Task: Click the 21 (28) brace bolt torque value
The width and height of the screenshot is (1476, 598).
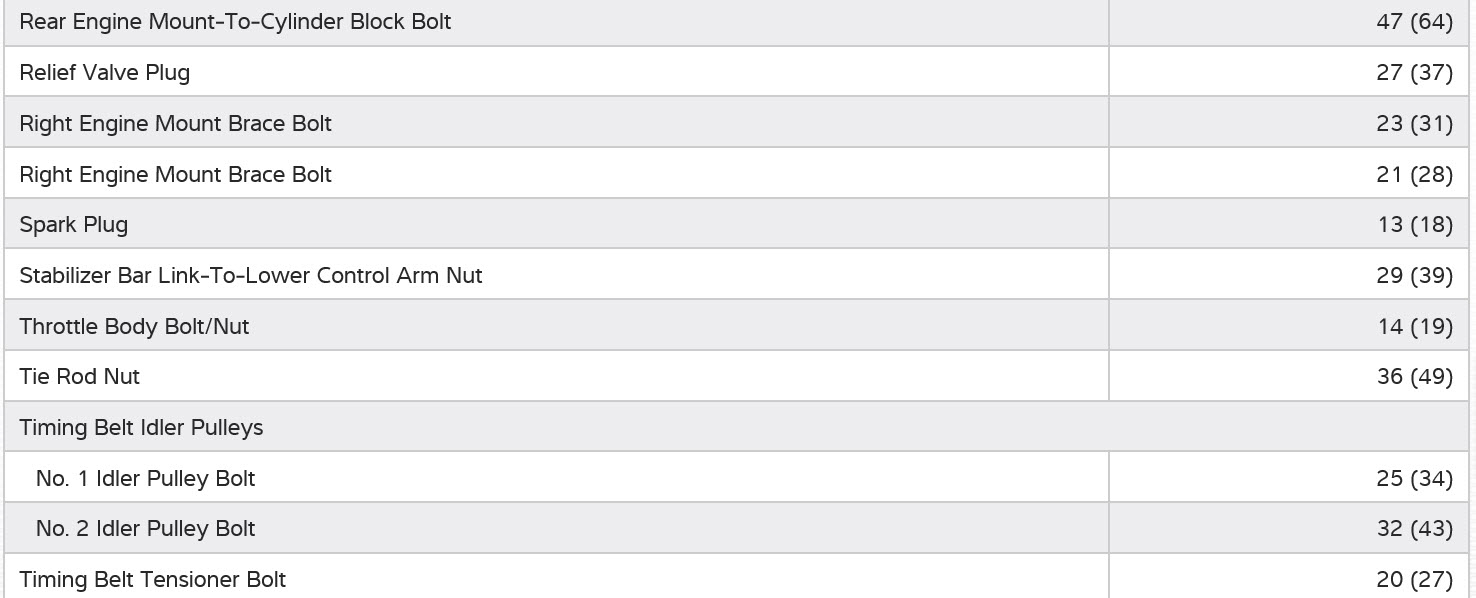Action: tap(1414, 174)
